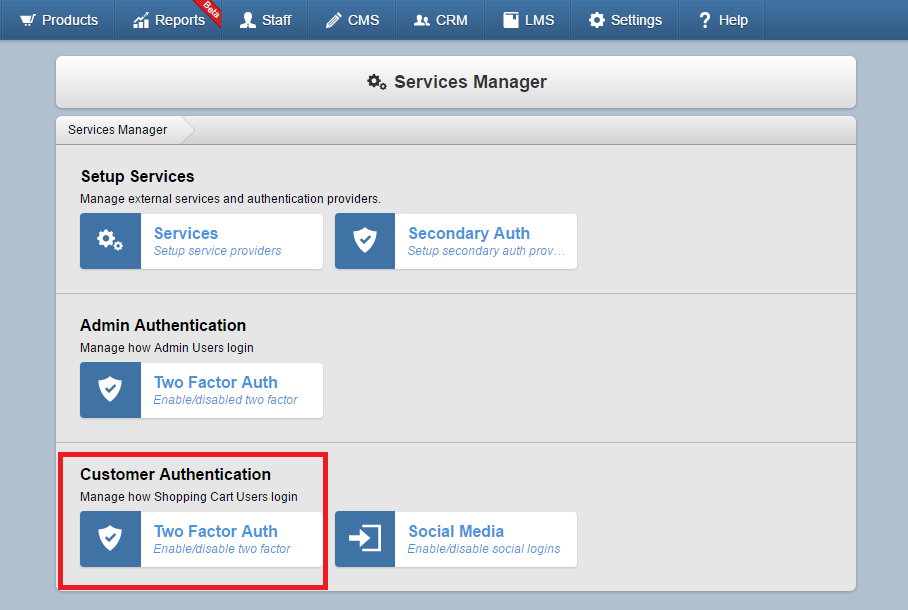Screen dimensions: 908x610
Task: Click the 'Customer Authentication' heading
Action: coord(175,474)
